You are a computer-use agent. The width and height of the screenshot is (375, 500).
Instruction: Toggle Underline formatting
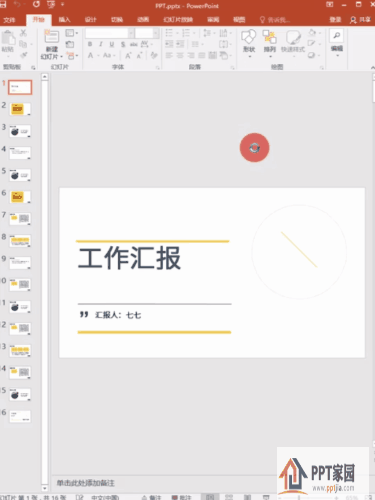coord(112,44)
